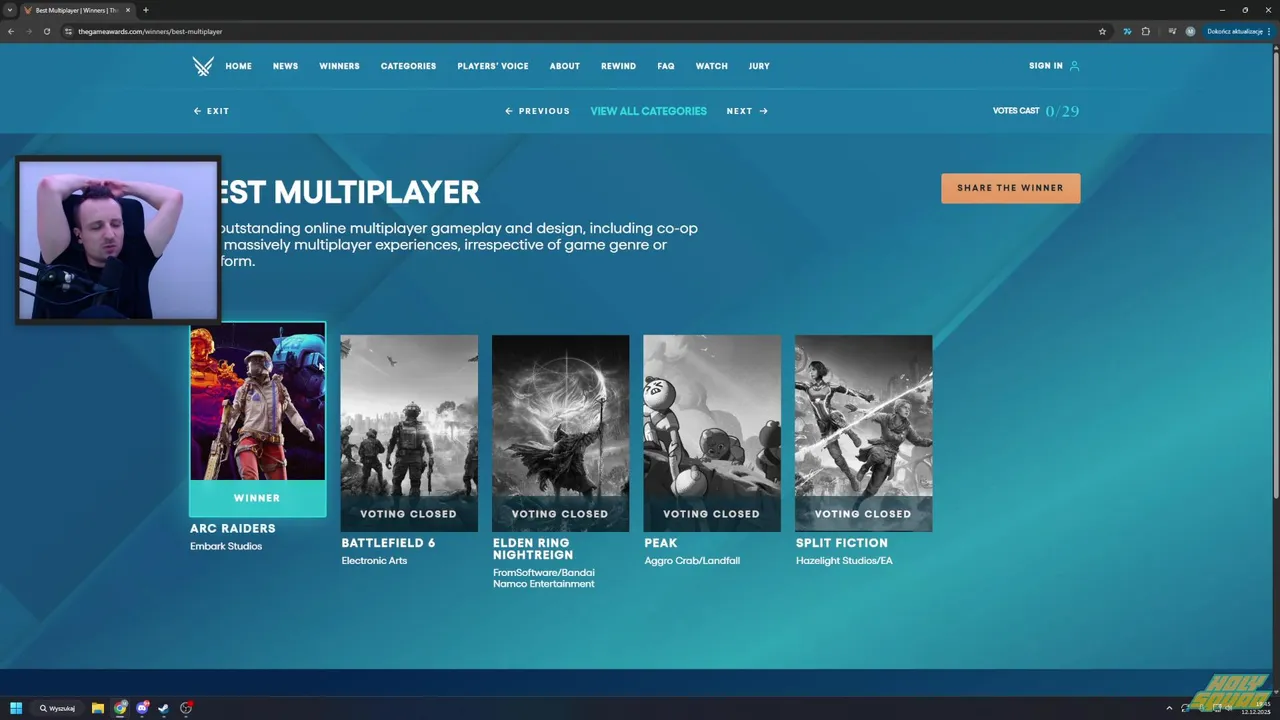Viewport: 1280px width, 720px height.
Task: Select the ARC Raiders winner artwork
Action: coord(258,402)
